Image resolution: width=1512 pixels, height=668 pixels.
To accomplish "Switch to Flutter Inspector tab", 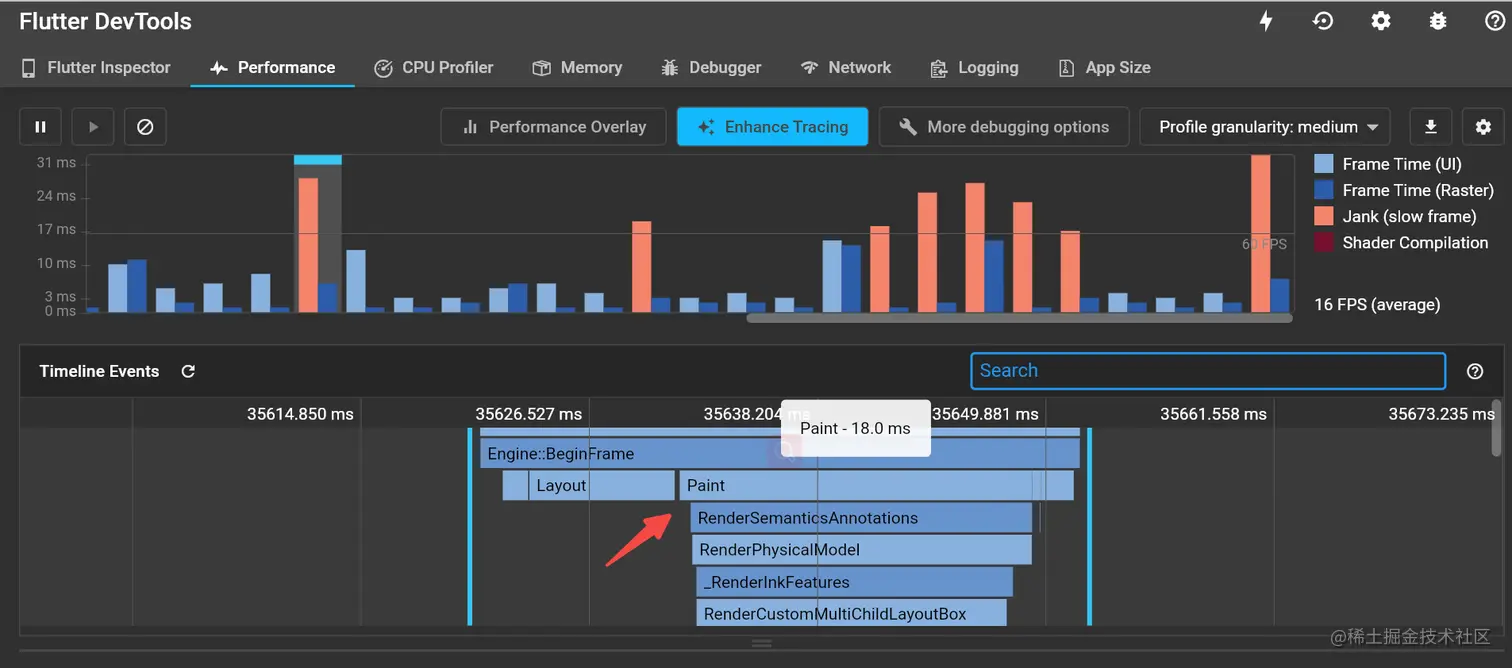I will 96,67.
